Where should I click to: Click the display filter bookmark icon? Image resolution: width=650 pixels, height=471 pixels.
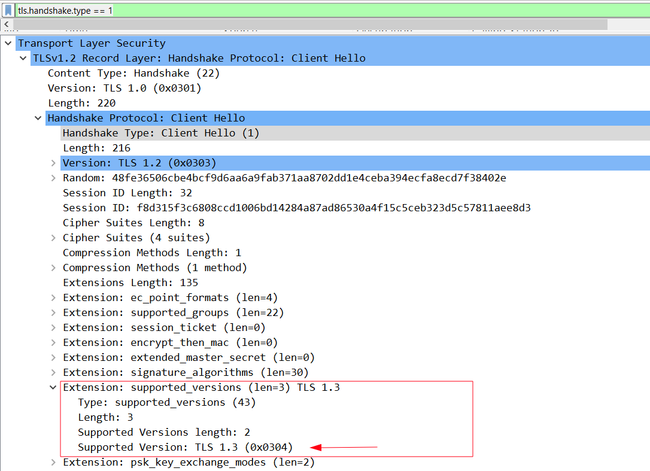point(8,10)
